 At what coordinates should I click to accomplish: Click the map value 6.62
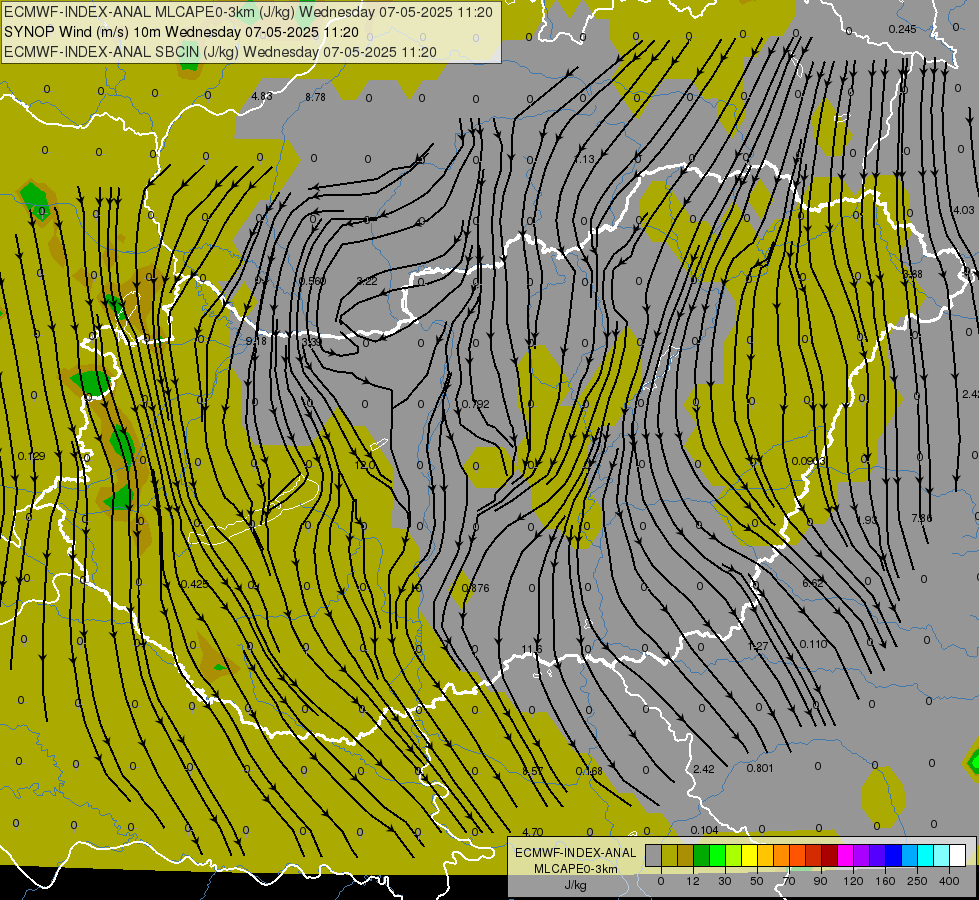tap(813, 583)
